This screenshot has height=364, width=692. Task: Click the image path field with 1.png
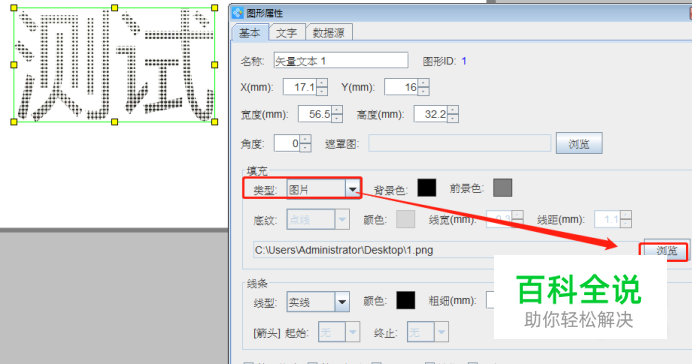446,250
